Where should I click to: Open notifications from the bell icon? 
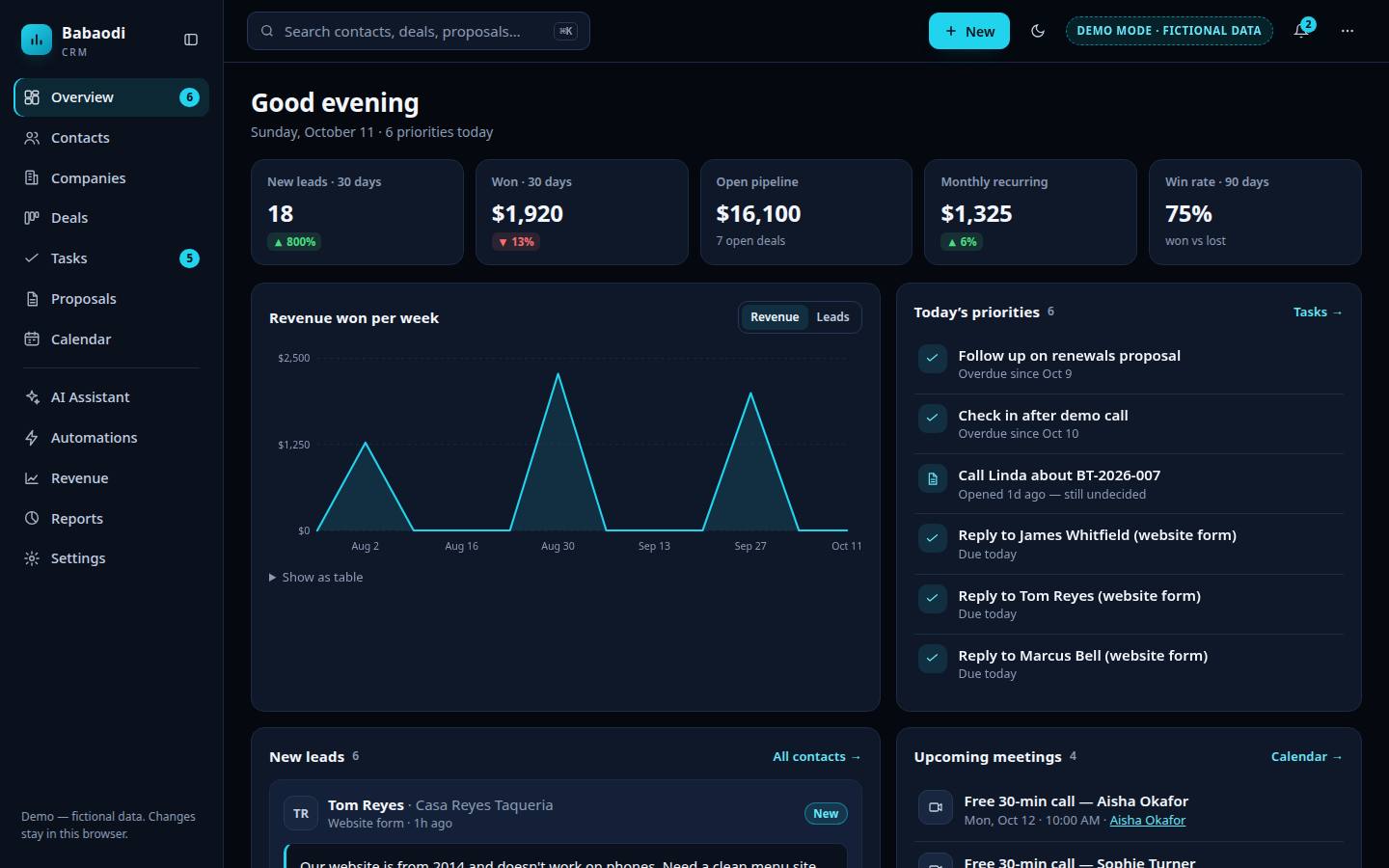[x=1301, y=31]
